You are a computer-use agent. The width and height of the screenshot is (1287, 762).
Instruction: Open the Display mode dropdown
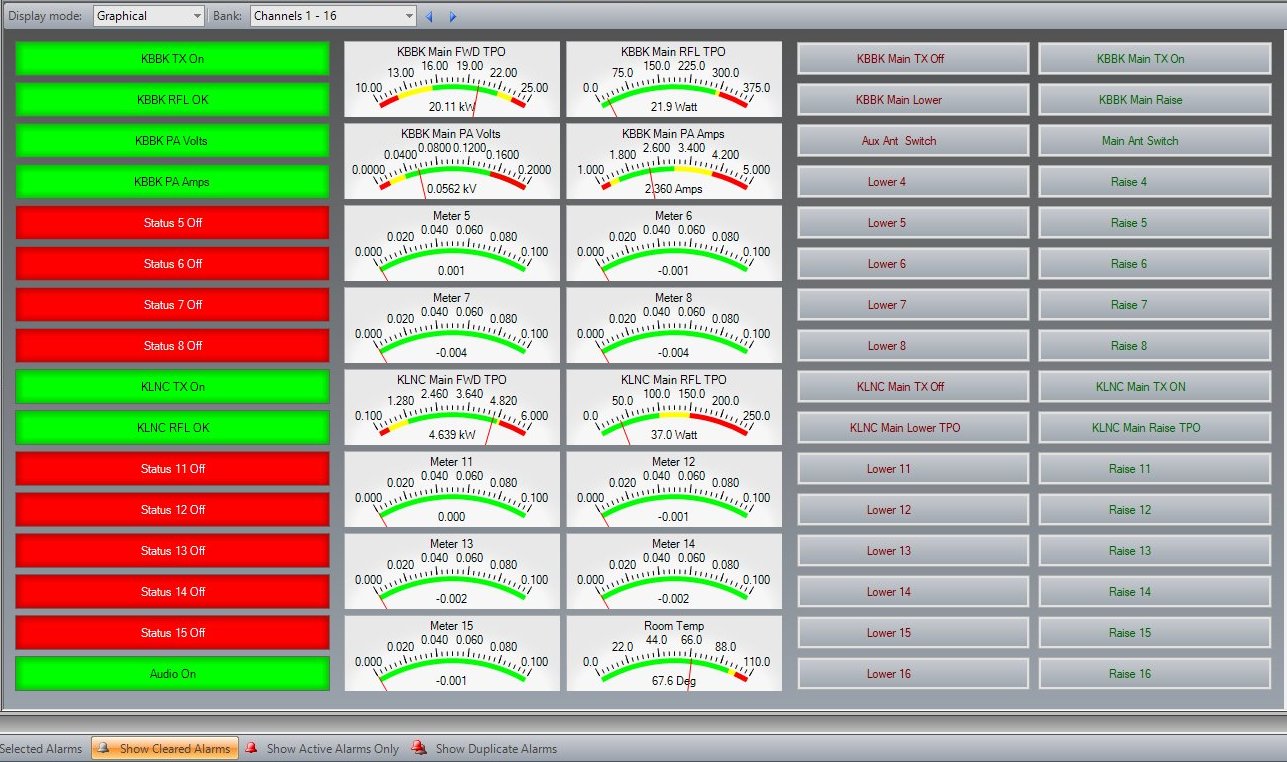coord(148,16)
